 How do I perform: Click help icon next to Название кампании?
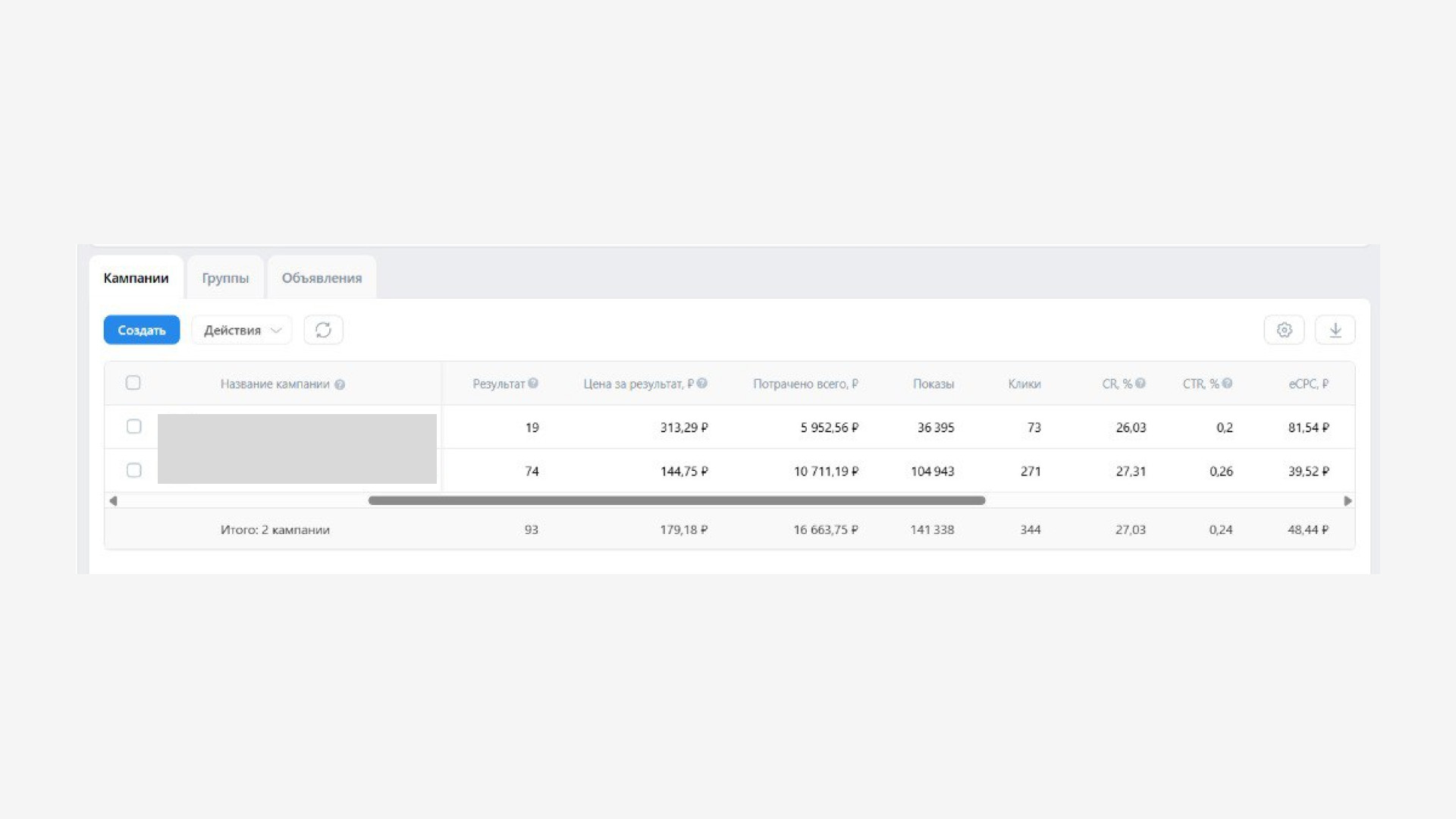(x=340, y=384)
